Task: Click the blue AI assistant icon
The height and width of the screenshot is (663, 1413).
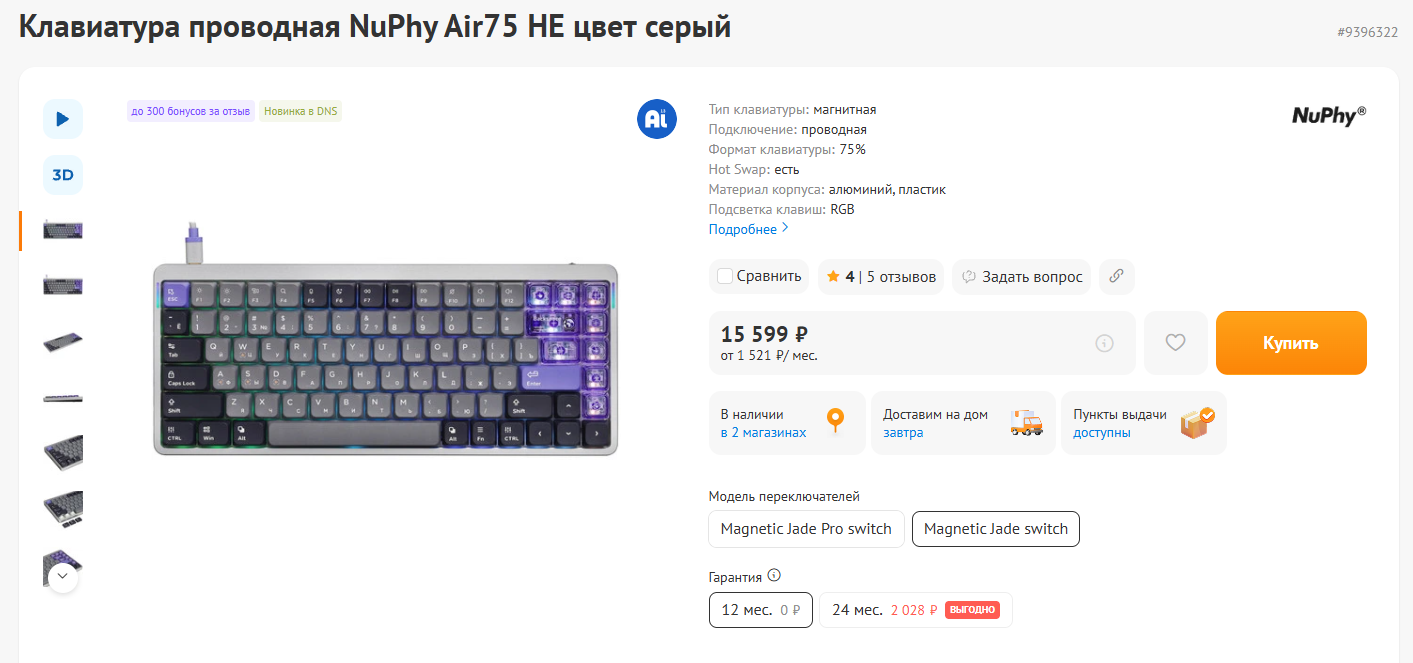Action: point(657,120)
